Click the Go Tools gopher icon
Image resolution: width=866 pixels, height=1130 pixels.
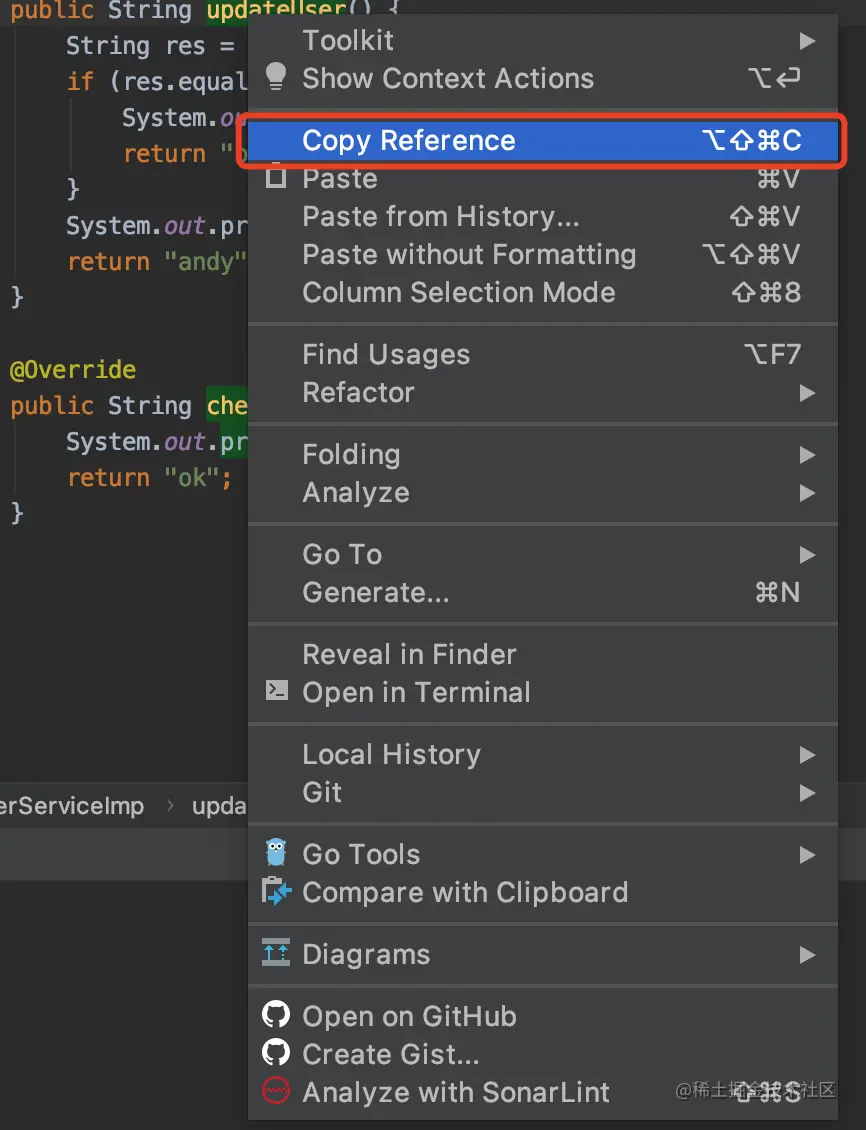[276, 853]
